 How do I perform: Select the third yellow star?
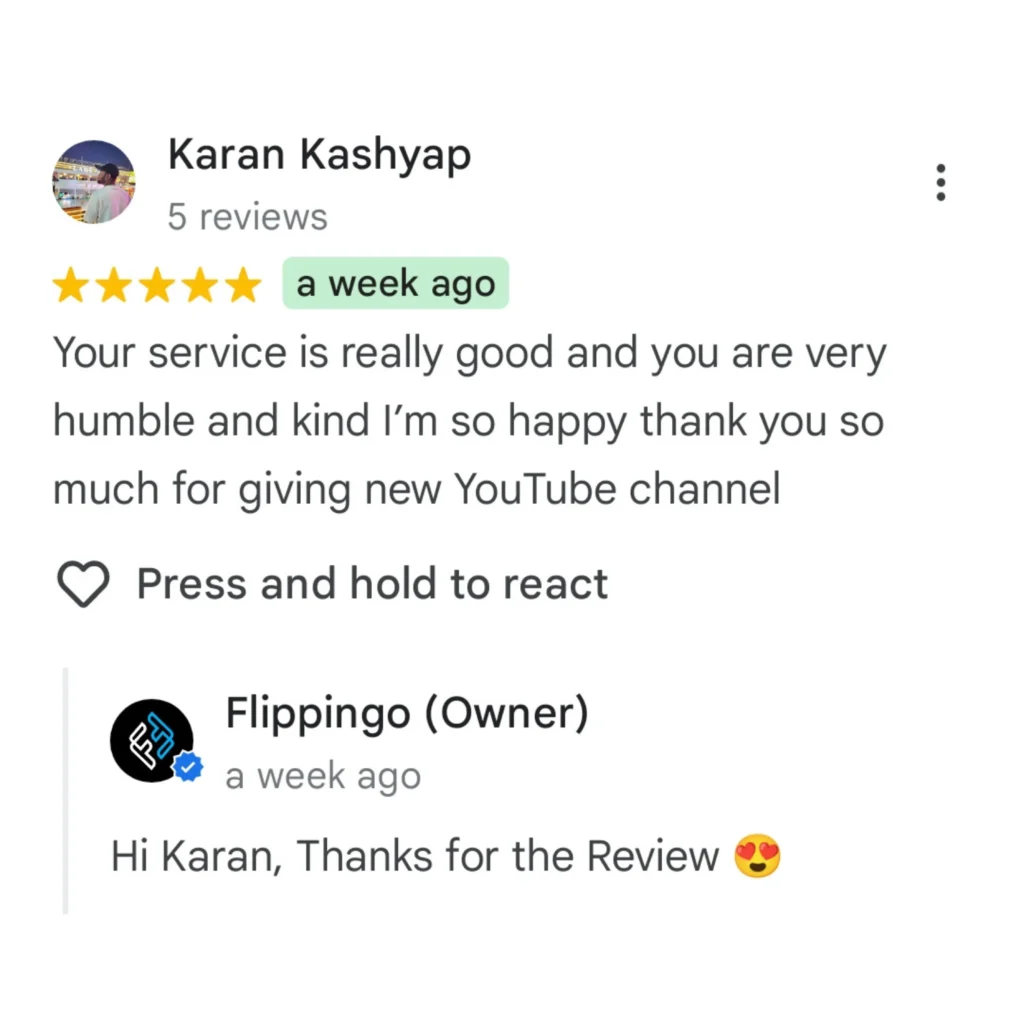(x=157, y=285)
